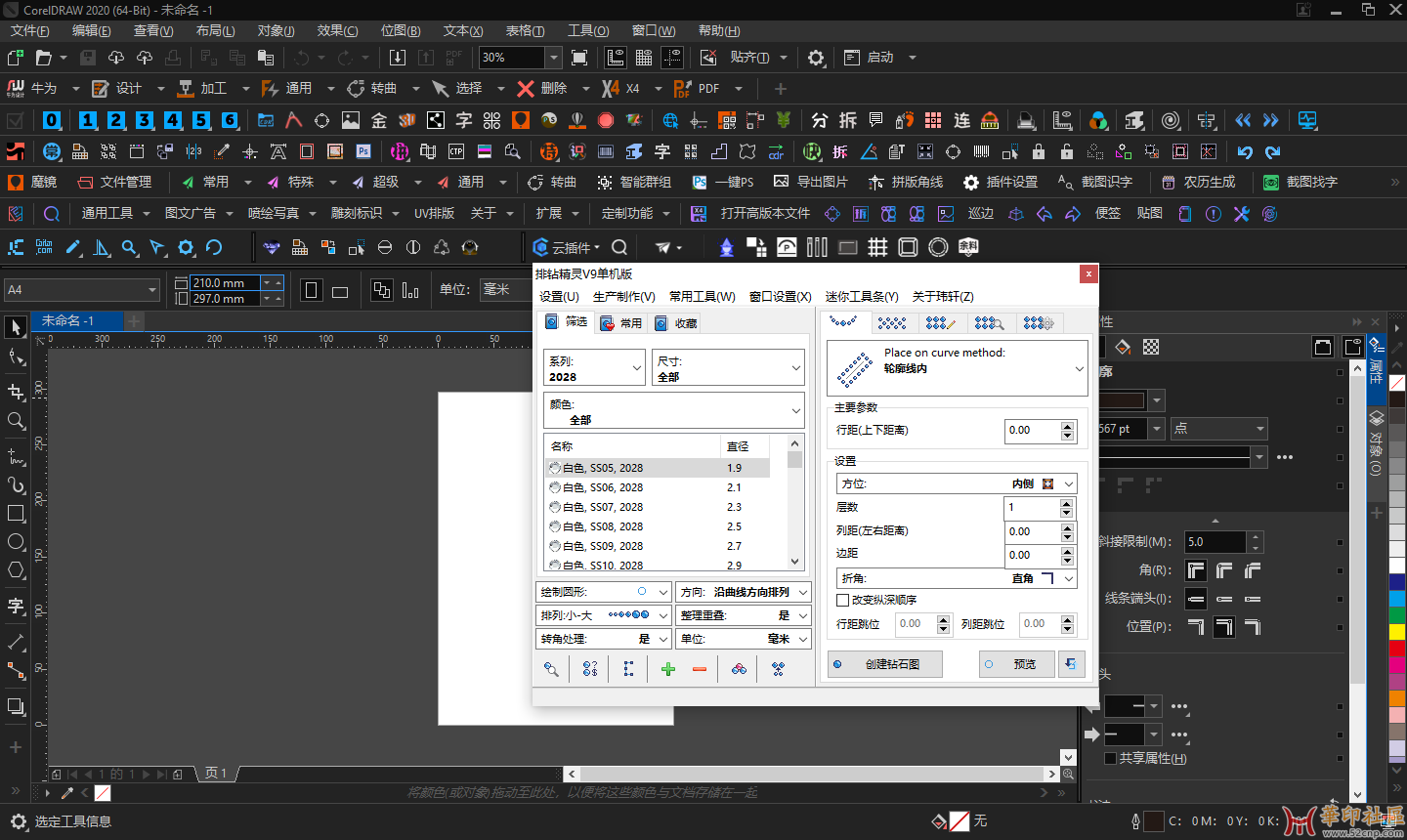Image resolution: width=1407 pixels, height=840 pixels.
Task: Open the 迷你工具条(Y) menu
Action: pyautogui.click(x=861, y=296)
